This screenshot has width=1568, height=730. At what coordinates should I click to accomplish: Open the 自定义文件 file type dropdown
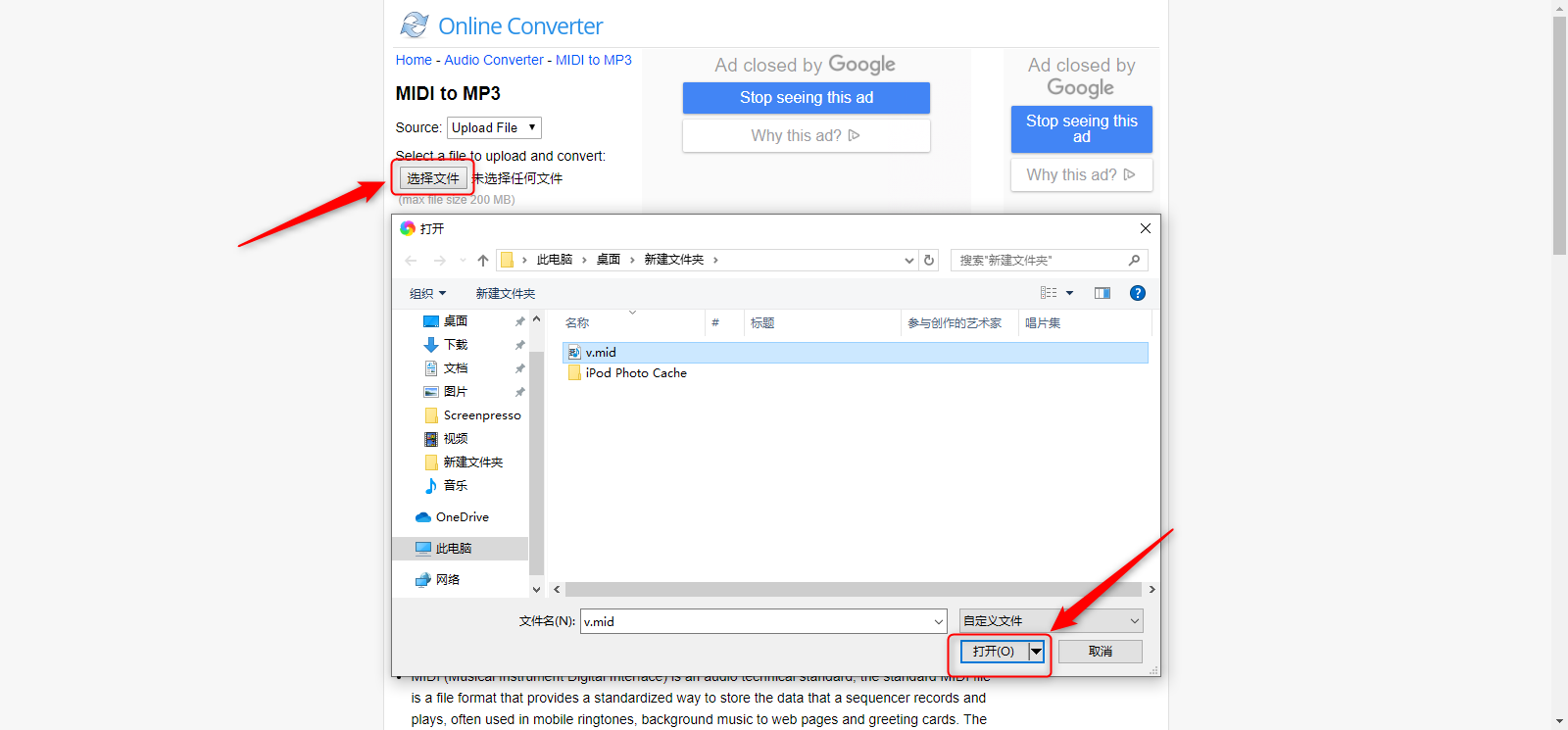[1051, 621]
